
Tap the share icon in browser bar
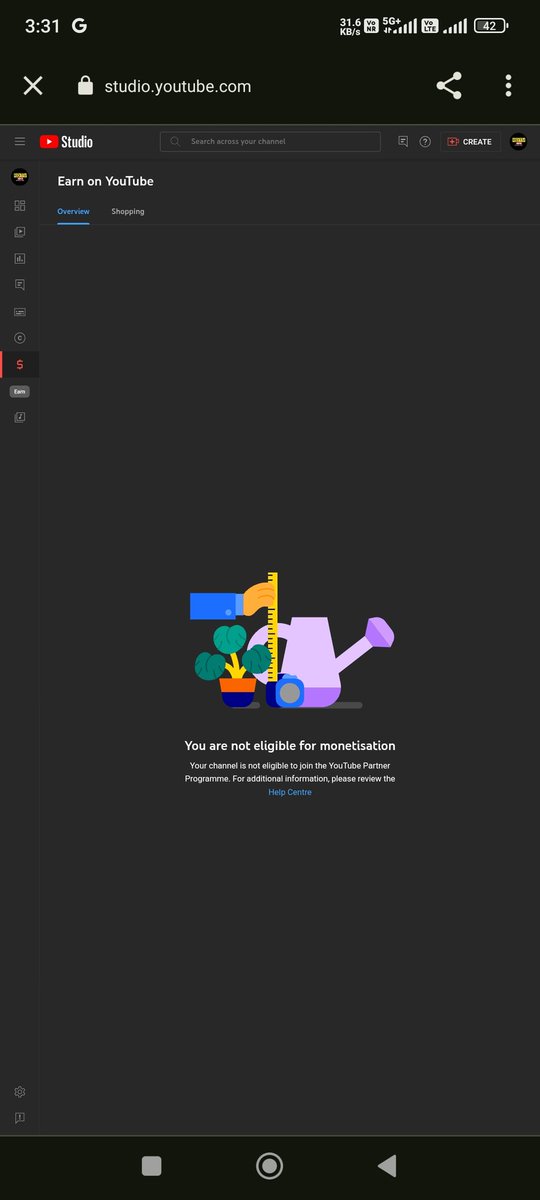(x=449, y=86)
